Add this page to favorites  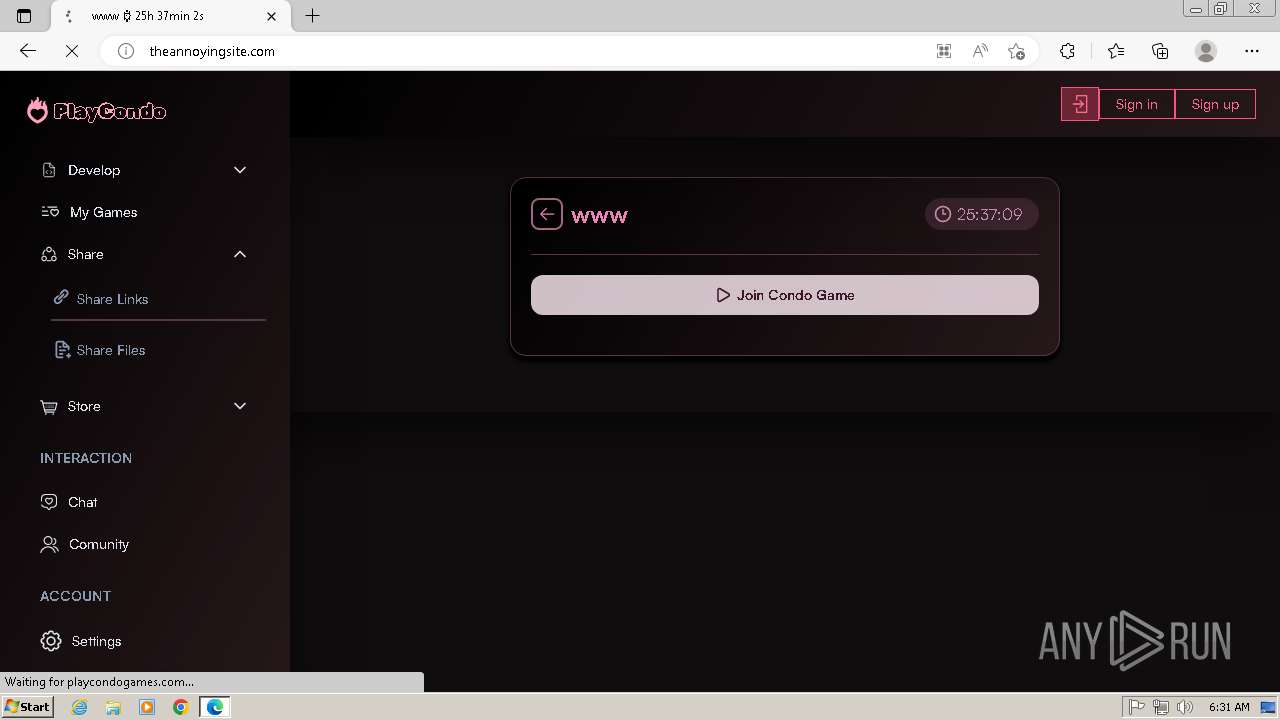point(1017,51)
